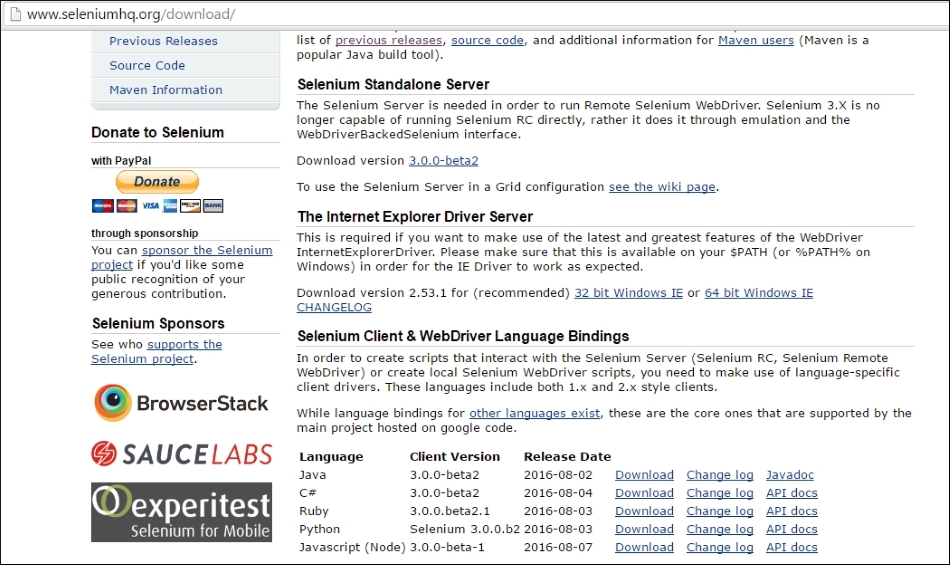950x565 pixels.
Task: Open the Experitest Selenium for Mobile banner
Action: click(181, 512)
